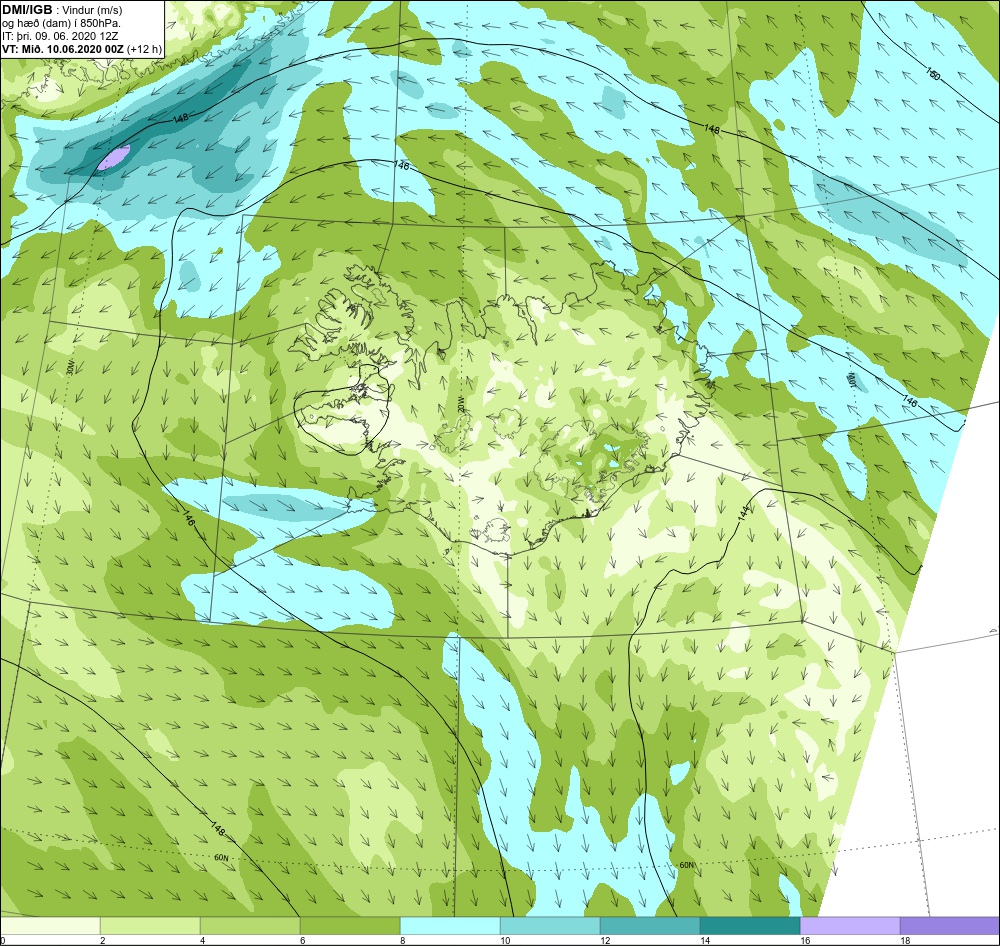This screenshot has height=946, width=1000.
Task: Pick the 12–14 m/s teal legend swatch
Action: 650,926
